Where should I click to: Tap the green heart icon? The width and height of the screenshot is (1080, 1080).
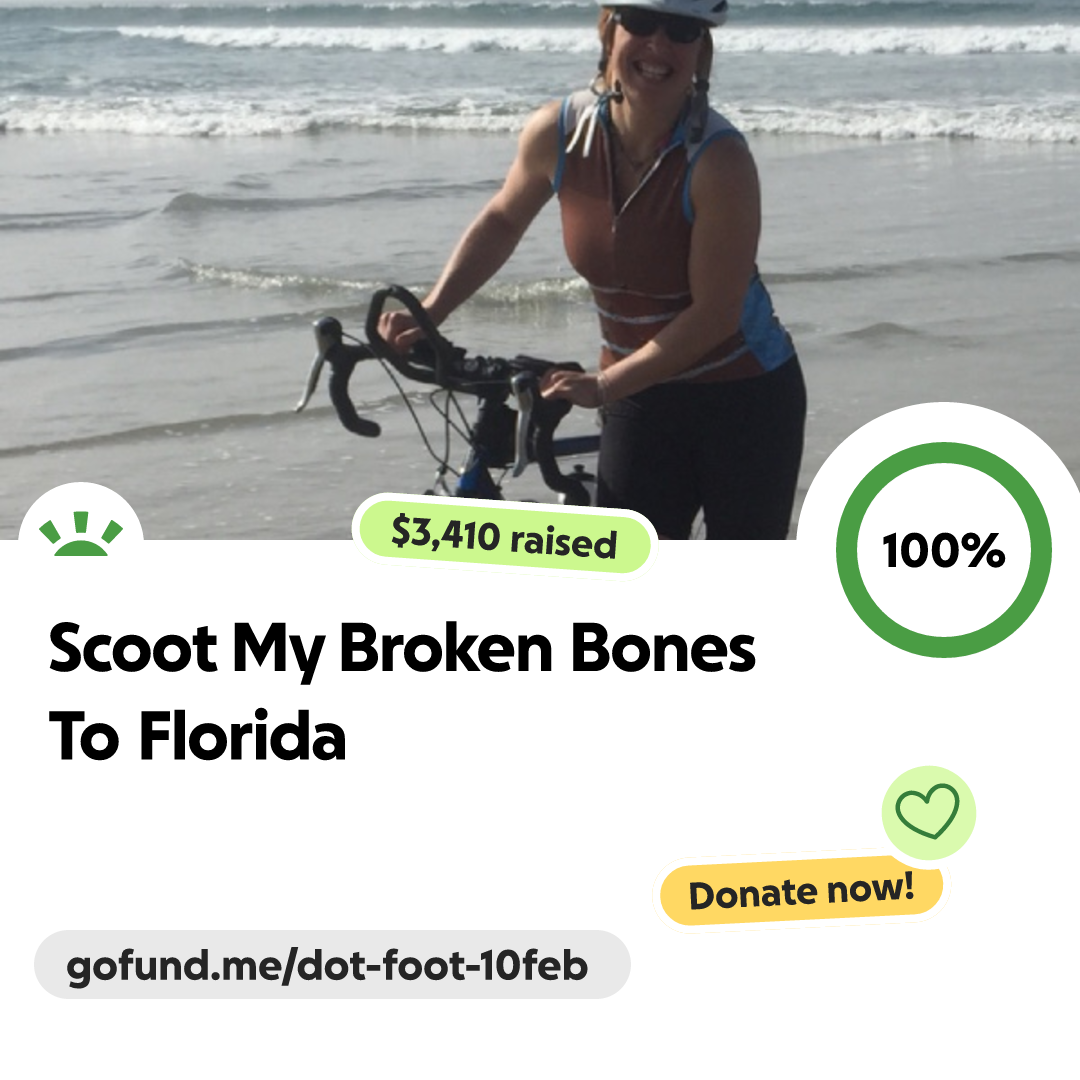coord(928,811)
